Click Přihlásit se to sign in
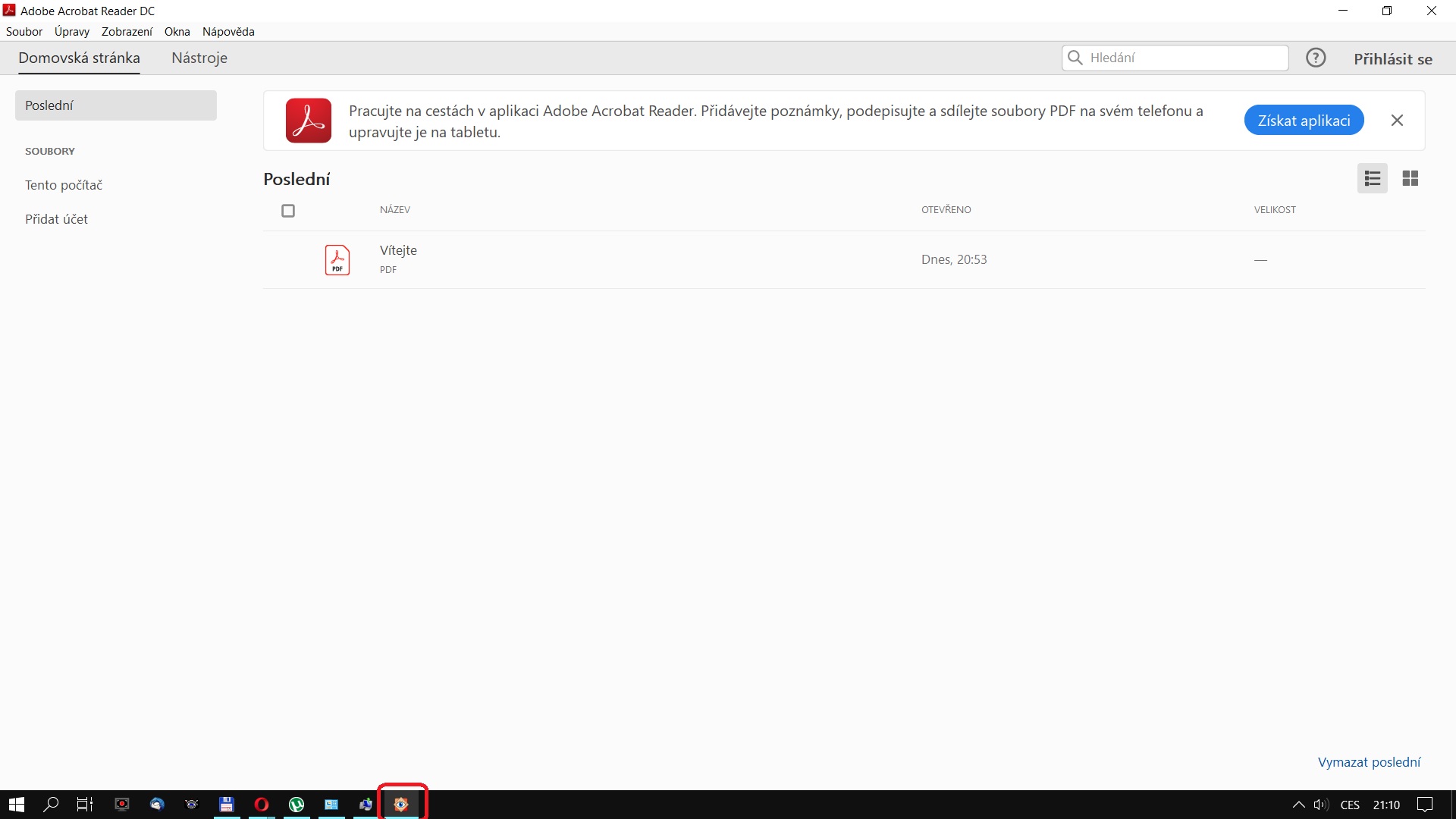Viewport: 1456px width, 819px height. [1392, 59]
